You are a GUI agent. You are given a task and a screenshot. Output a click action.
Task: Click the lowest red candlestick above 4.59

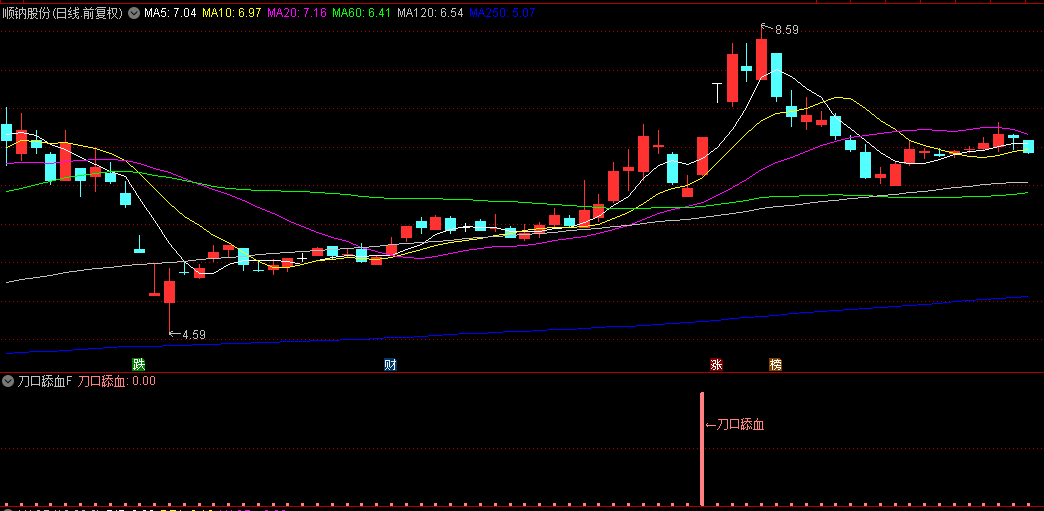(x=169, y=292)
